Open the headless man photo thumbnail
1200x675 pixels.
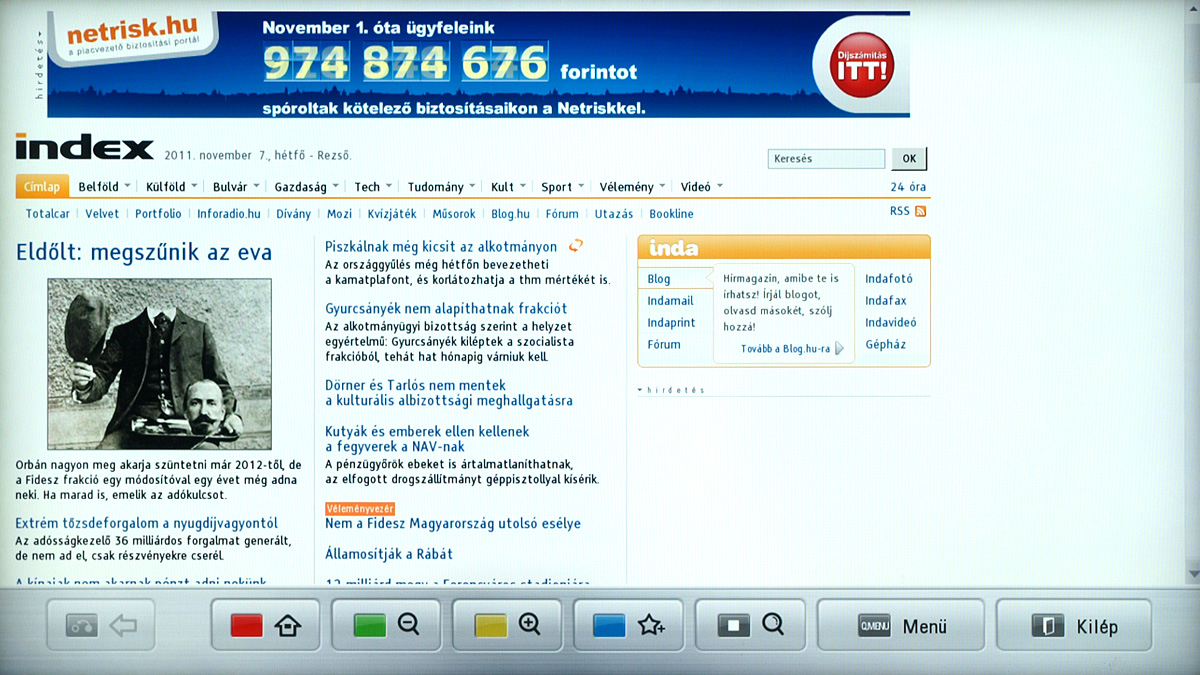(159, 364)
